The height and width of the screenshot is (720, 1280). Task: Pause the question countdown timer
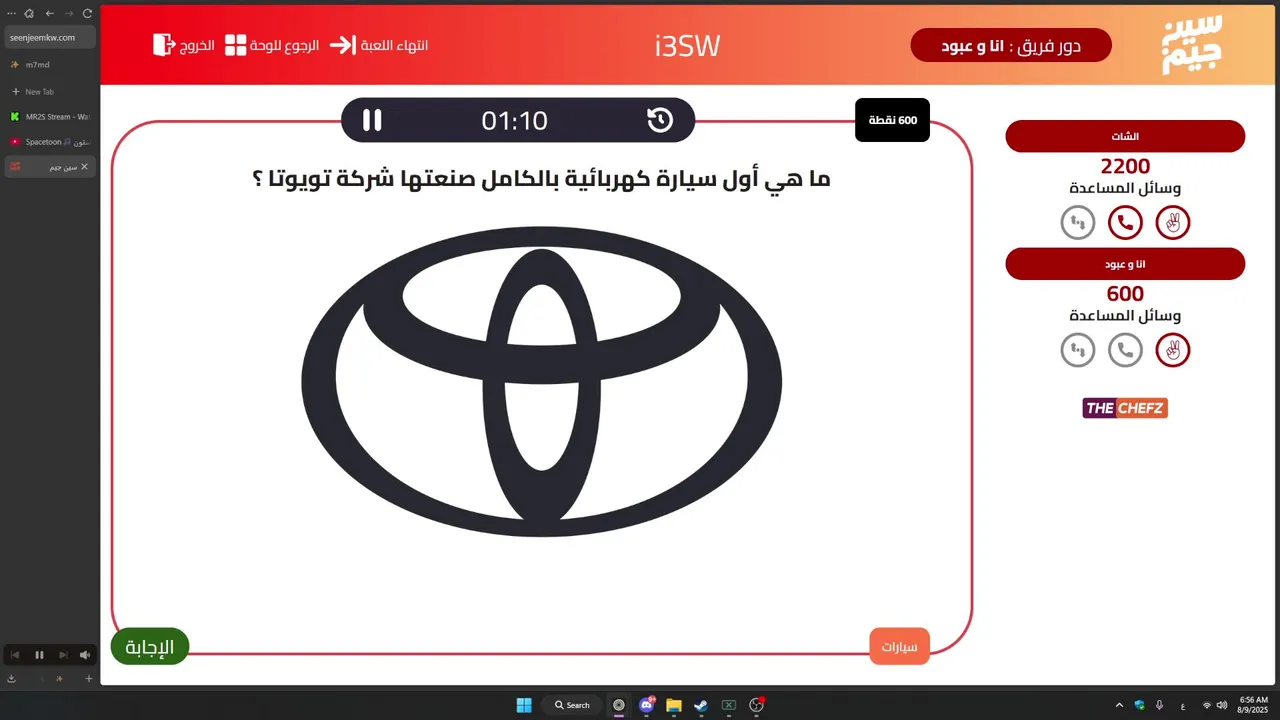click(x=372, y=120)
